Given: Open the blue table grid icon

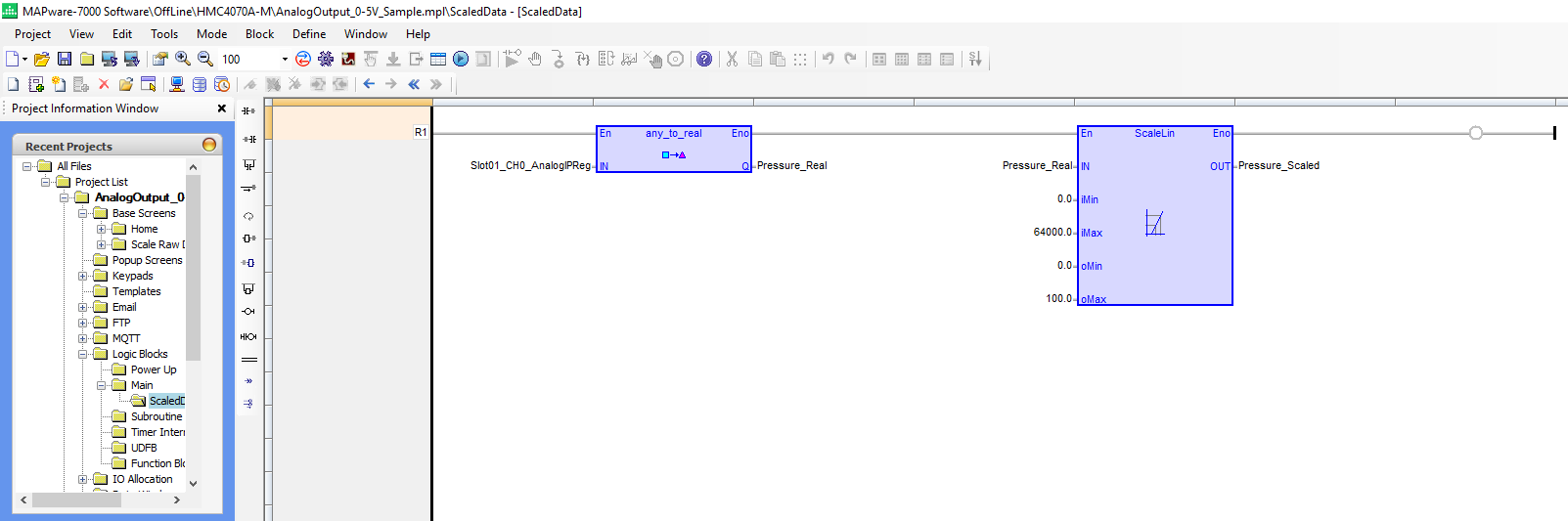Looking at the screenshot, I should pyautogui.click(x=438, y=60).
